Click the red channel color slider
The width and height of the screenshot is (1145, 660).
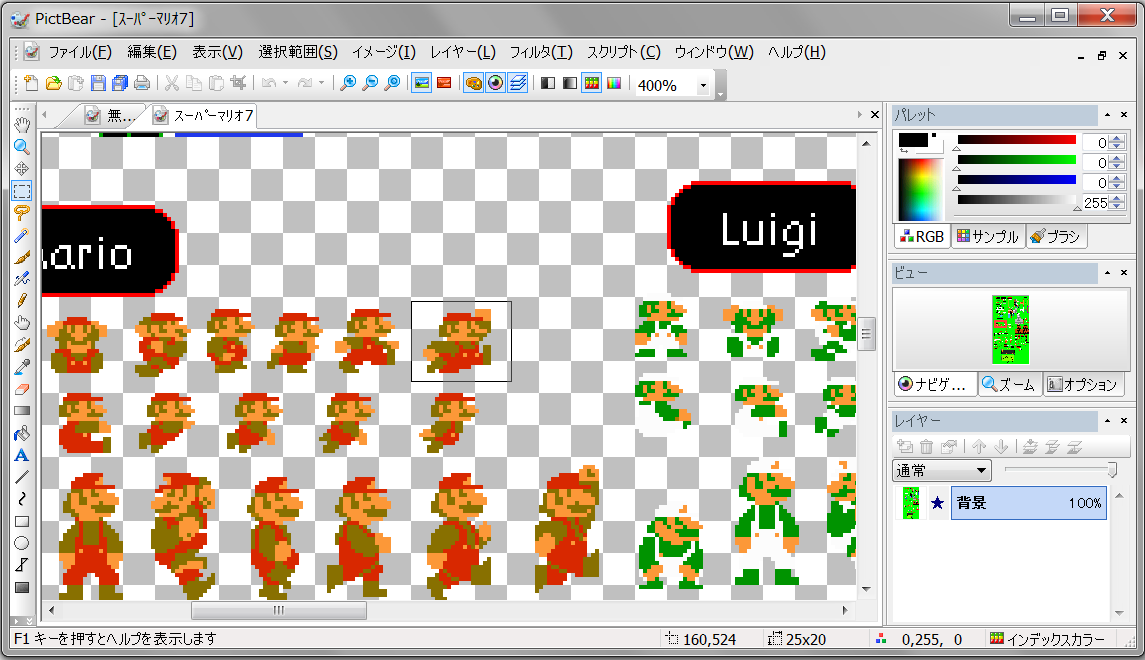pos(1016,140)
